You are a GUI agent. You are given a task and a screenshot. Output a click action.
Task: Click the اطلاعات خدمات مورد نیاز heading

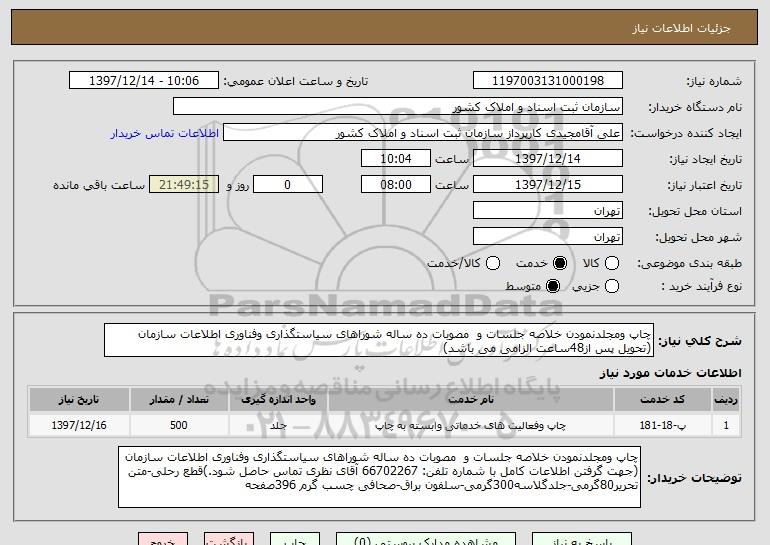coord(670,373)
